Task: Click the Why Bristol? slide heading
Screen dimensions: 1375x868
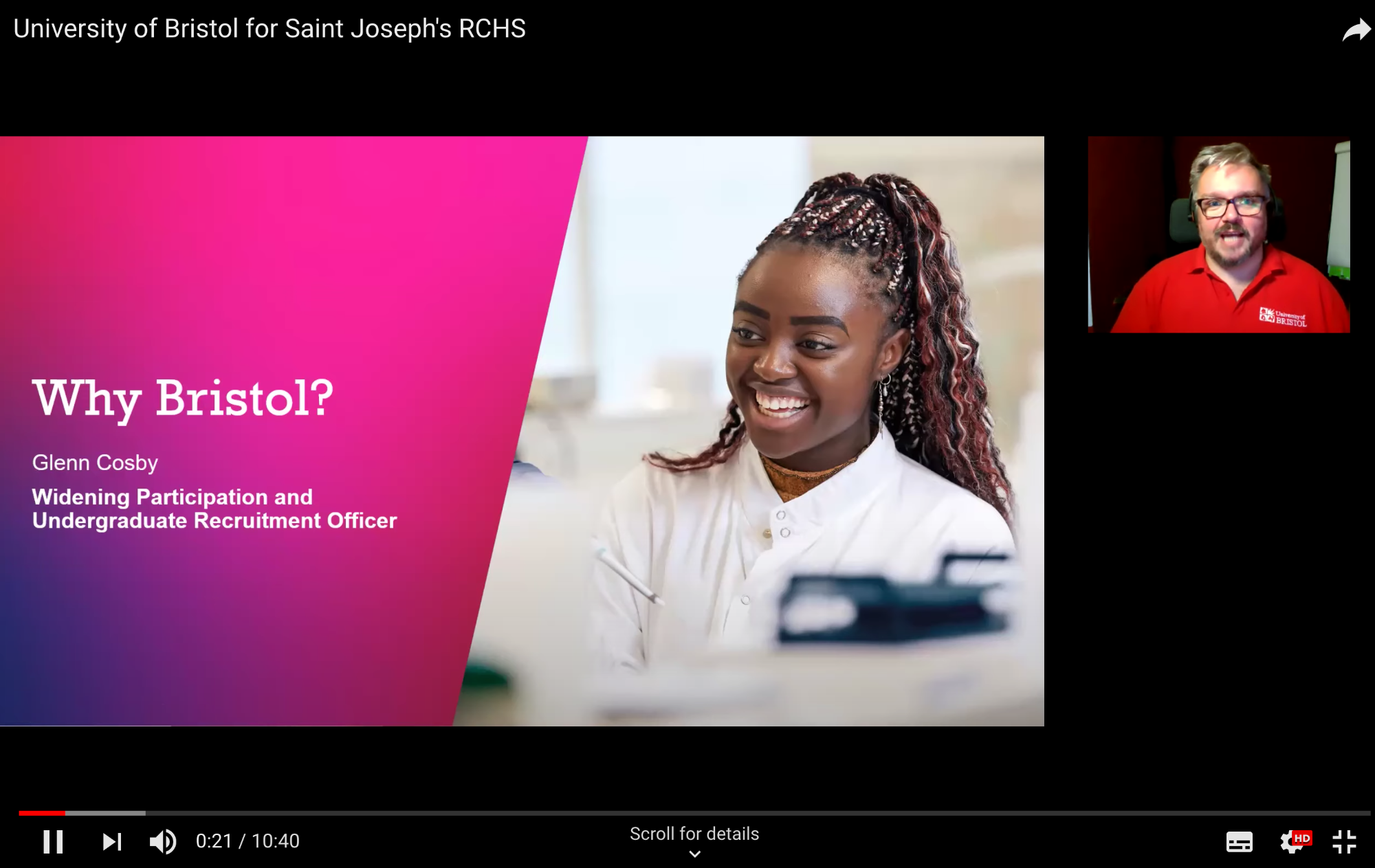Action: click(183, 399)
